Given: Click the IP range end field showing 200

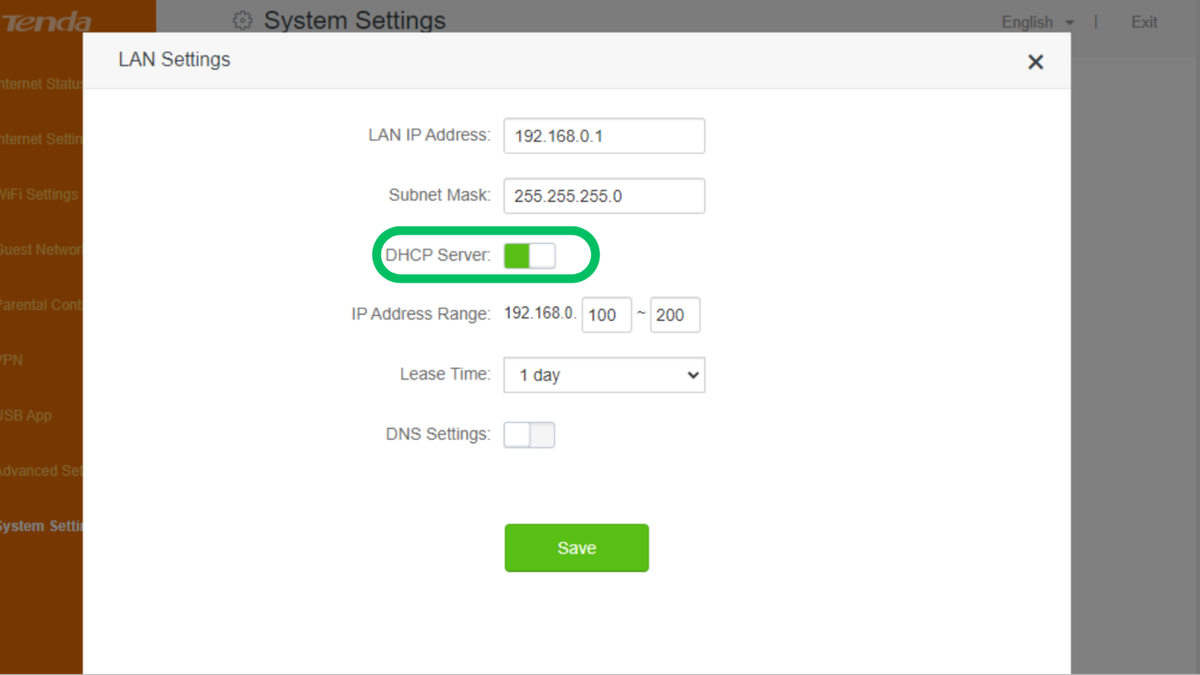Looking at the screenshot, I should pos(675,314).
